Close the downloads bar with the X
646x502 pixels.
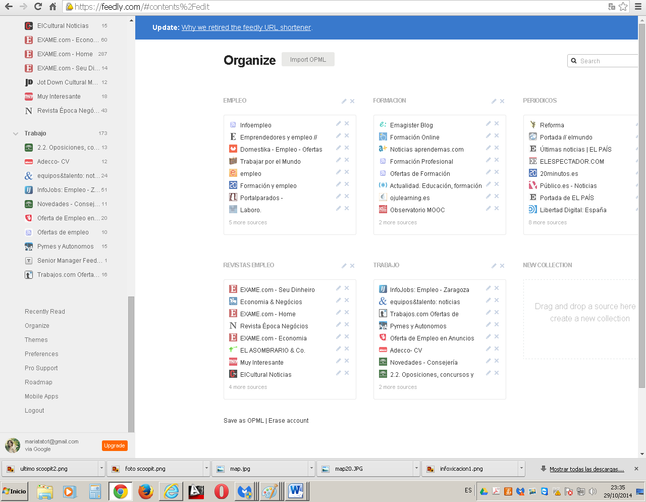point(637,469)
